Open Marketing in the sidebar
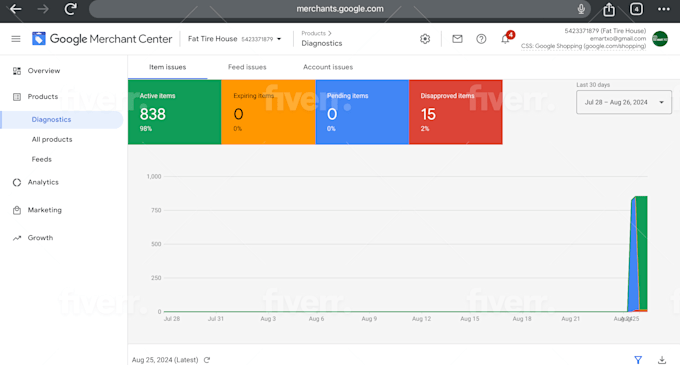 coord(45,210)
